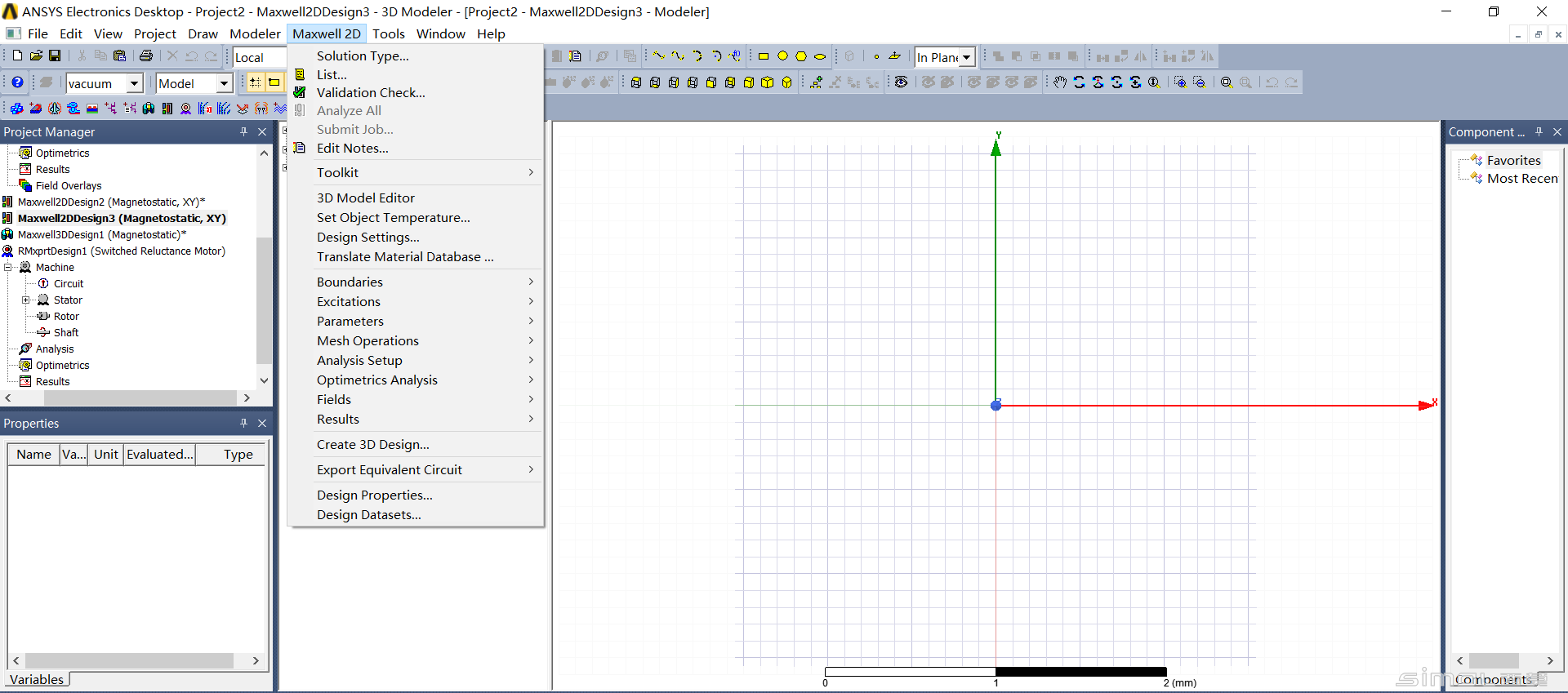Open the Model dropdown

click(x=224, y=83)
